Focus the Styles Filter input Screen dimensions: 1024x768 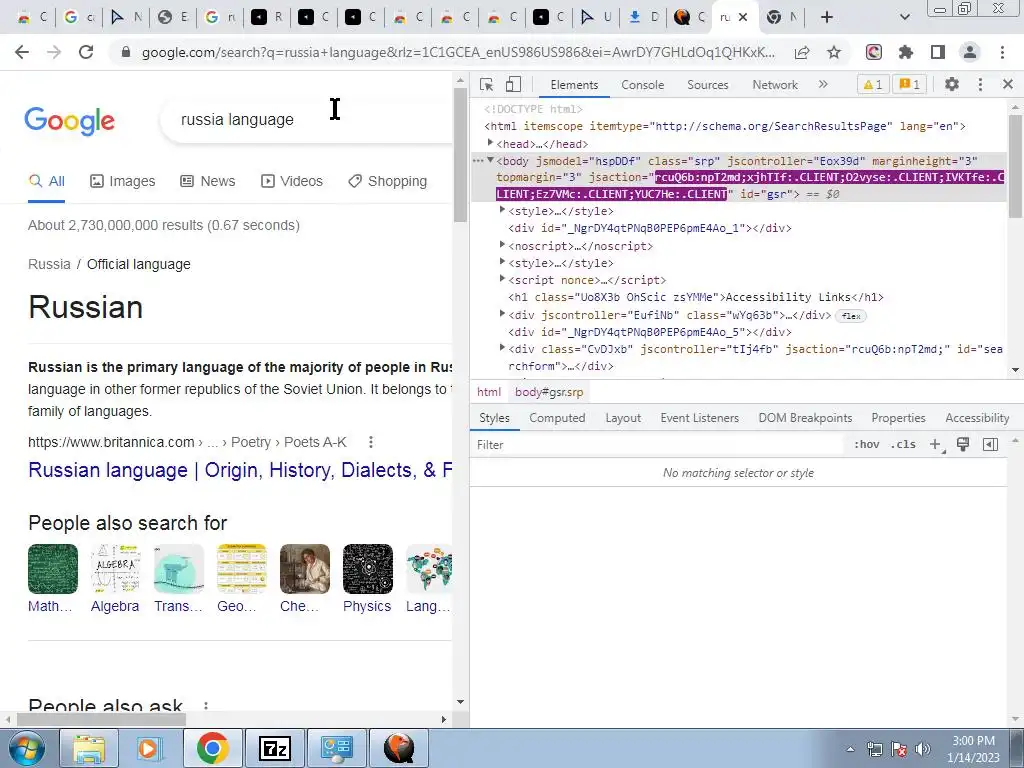(658, 445)
